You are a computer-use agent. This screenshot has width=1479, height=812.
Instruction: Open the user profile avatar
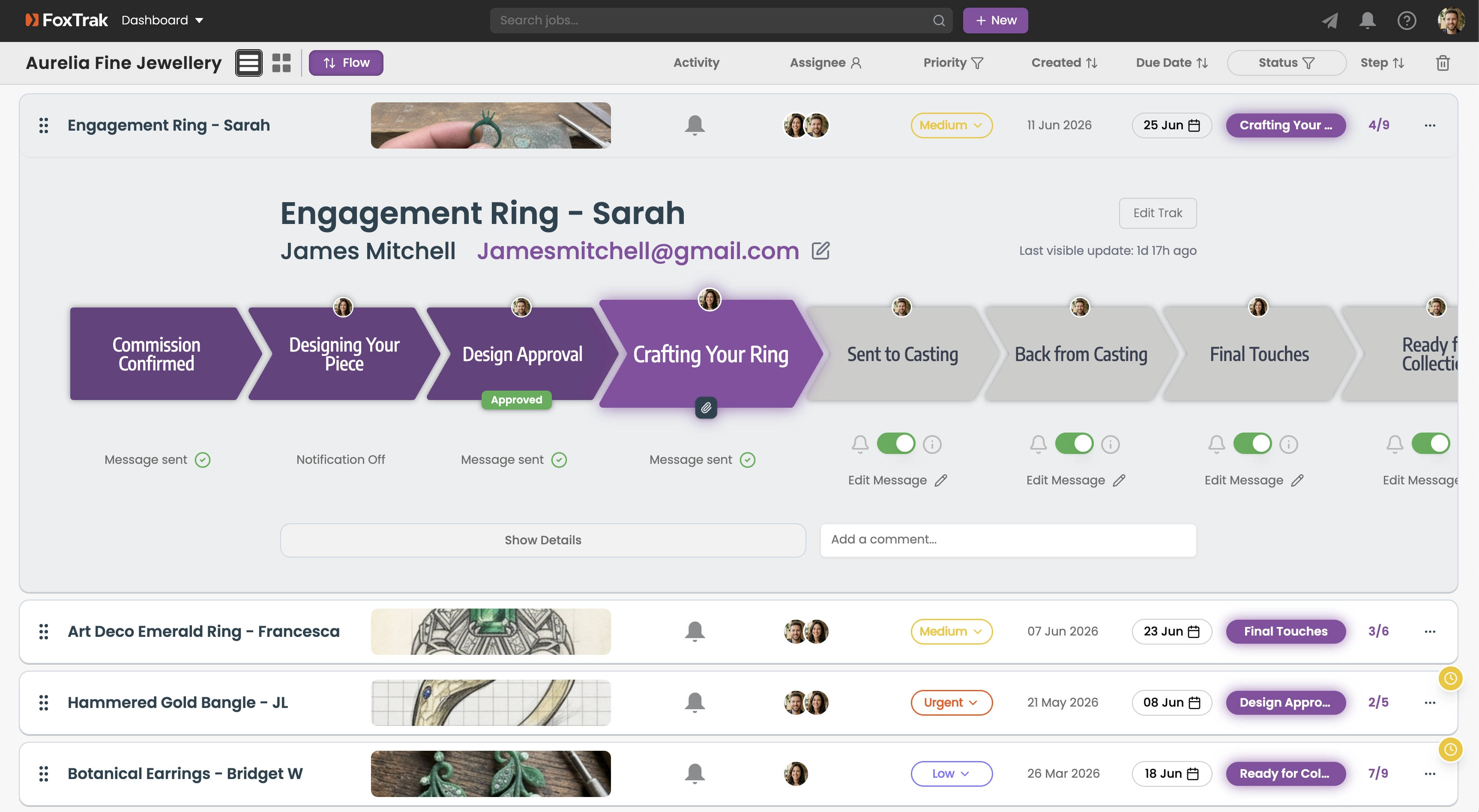click(1451, 21)
